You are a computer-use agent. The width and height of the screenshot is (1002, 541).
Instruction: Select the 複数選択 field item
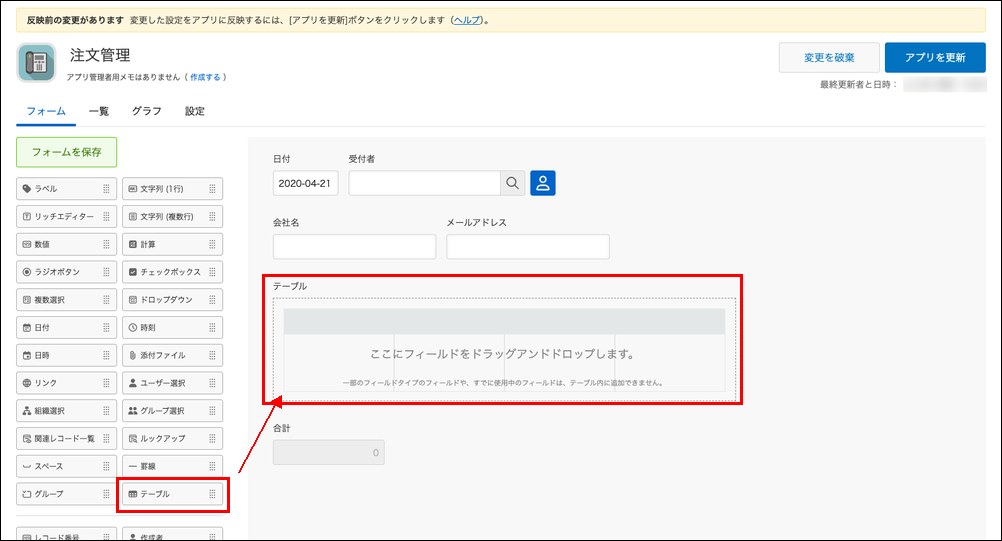pos(66,300)
